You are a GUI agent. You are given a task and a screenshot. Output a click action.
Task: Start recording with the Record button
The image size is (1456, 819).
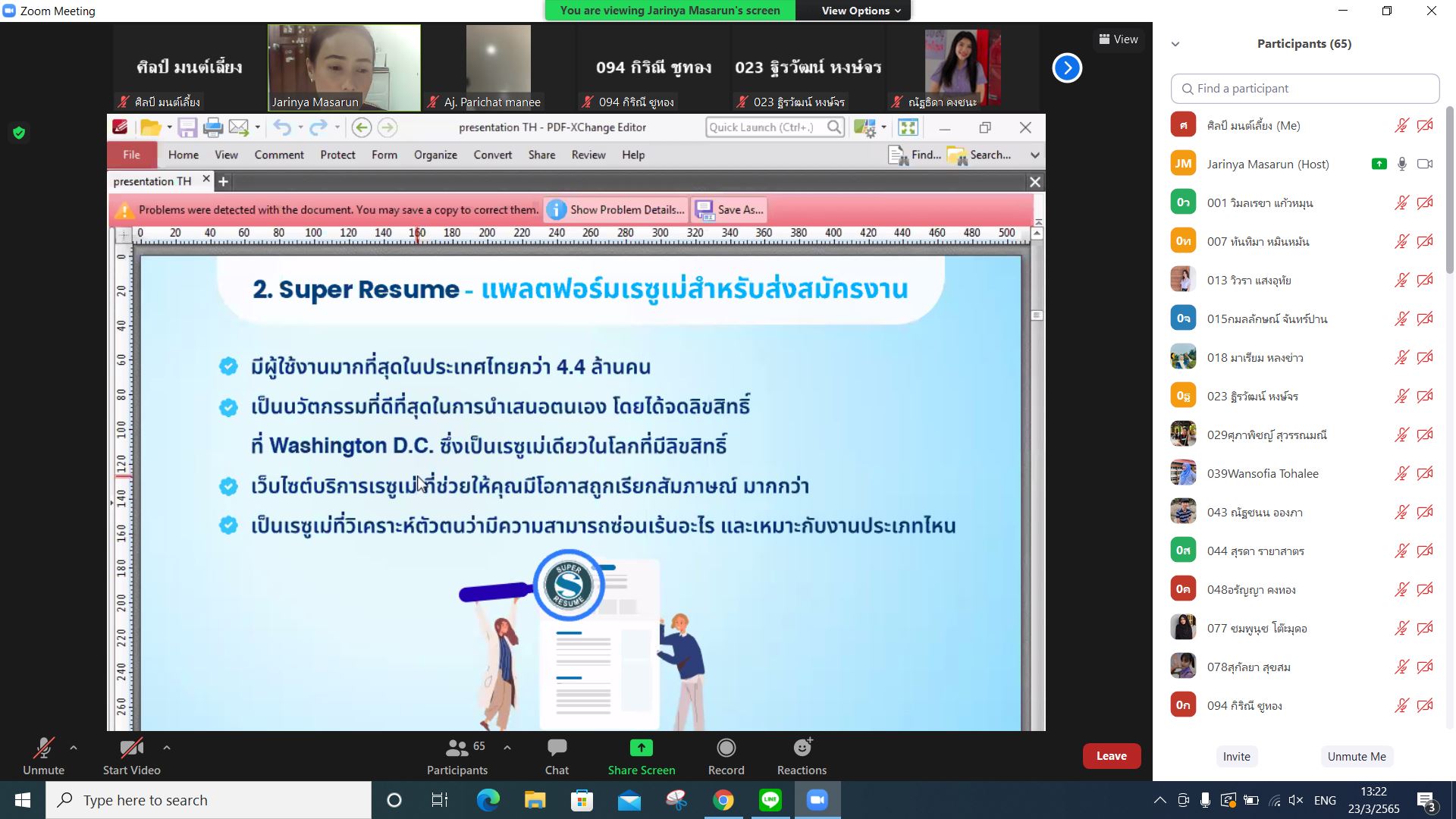[726, 757]
